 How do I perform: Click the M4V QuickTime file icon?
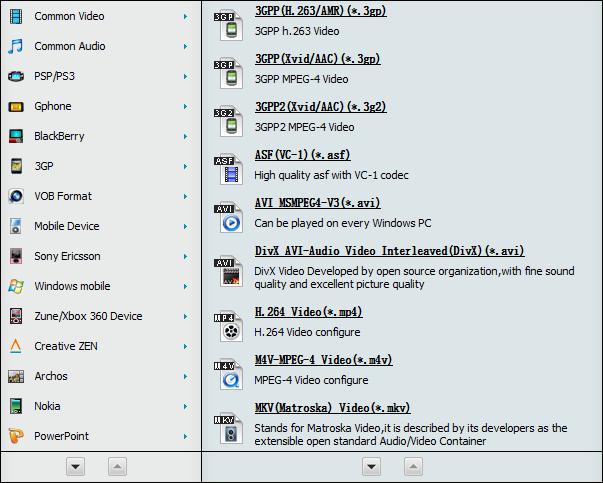tap(229, 375)
